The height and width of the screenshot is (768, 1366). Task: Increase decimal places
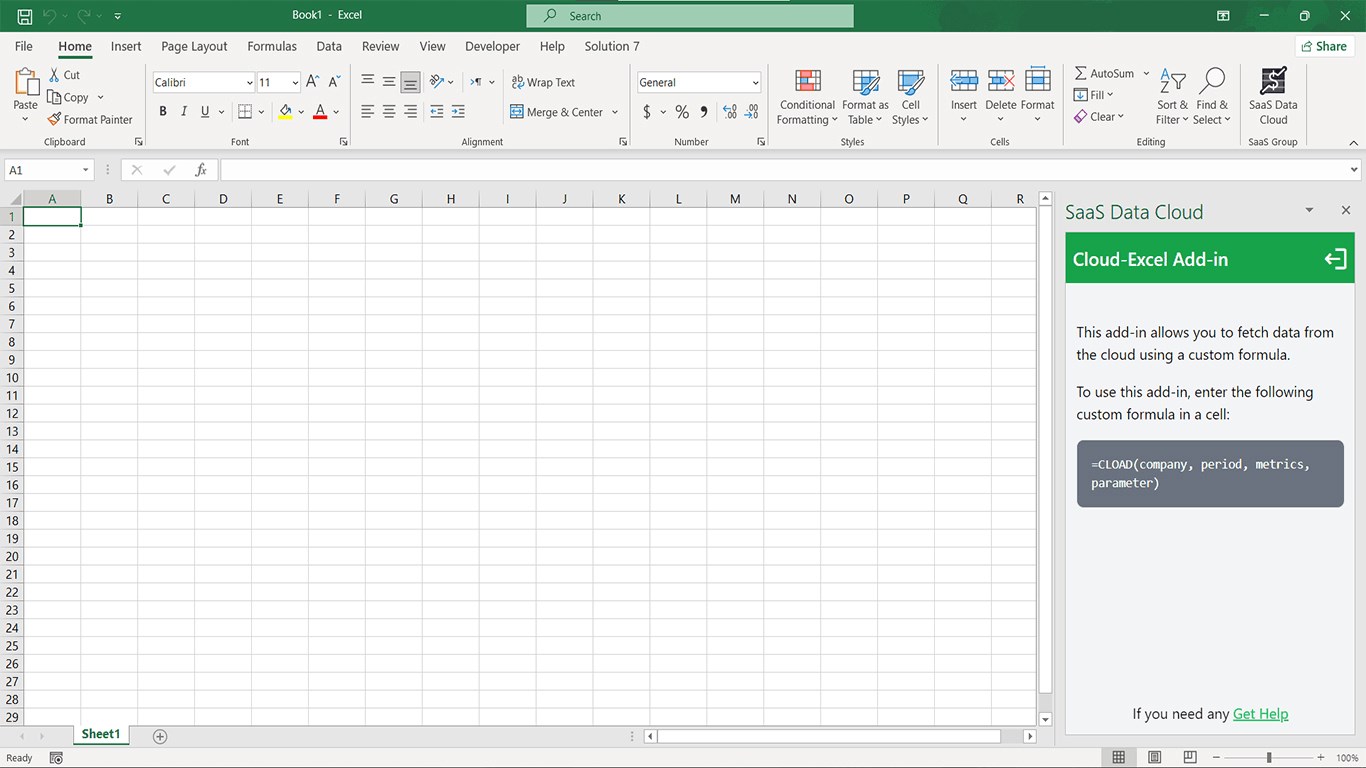point(730,112)
